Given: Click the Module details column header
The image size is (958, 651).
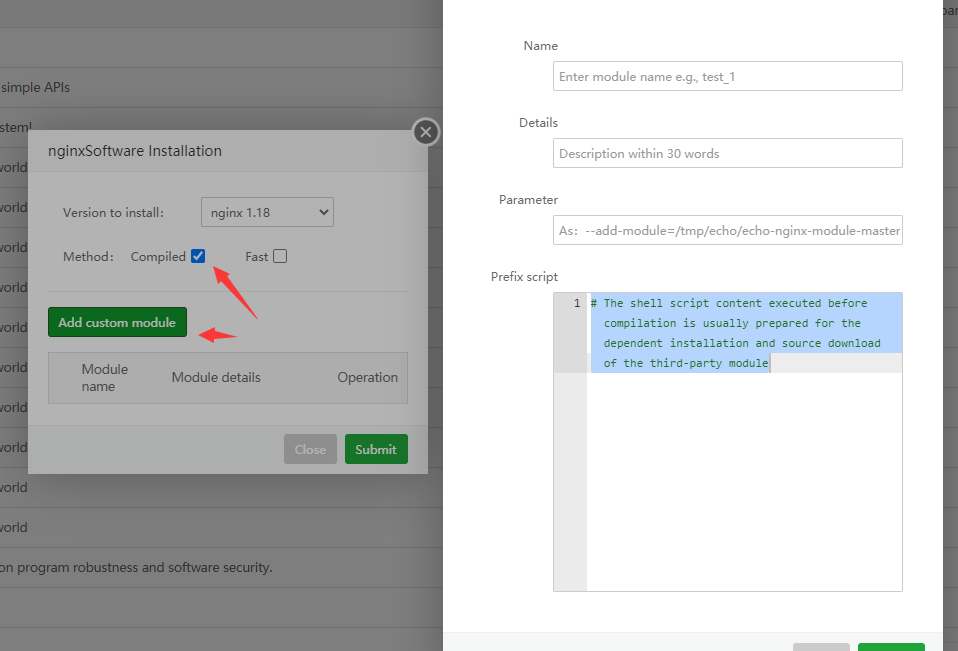Looking at the screenshot, I should tap(216, 378).
